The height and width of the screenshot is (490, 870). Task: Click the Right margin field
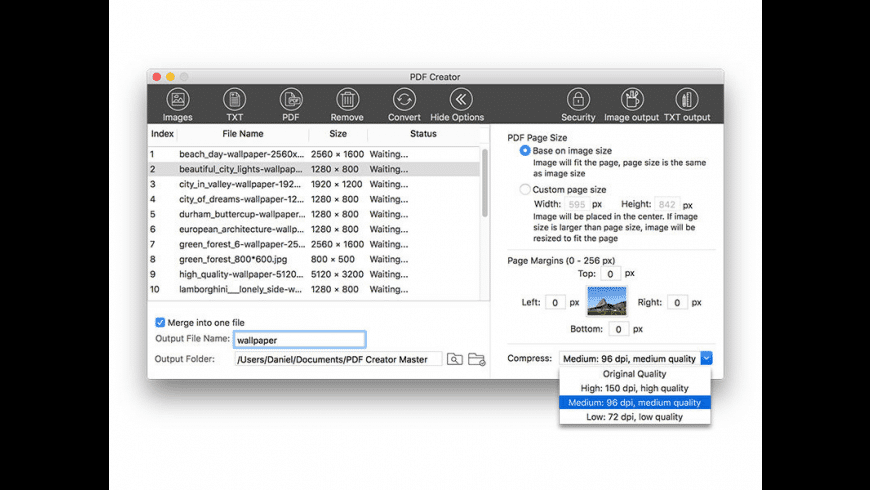(x=677, y=302)
